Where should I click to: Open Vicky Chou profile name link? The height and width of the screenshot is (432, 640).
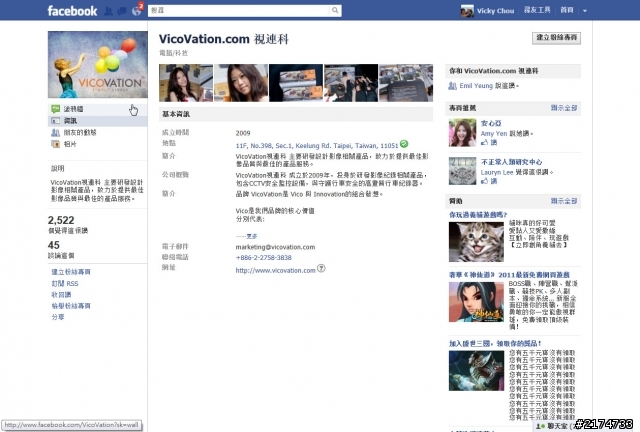pos(496,11)
